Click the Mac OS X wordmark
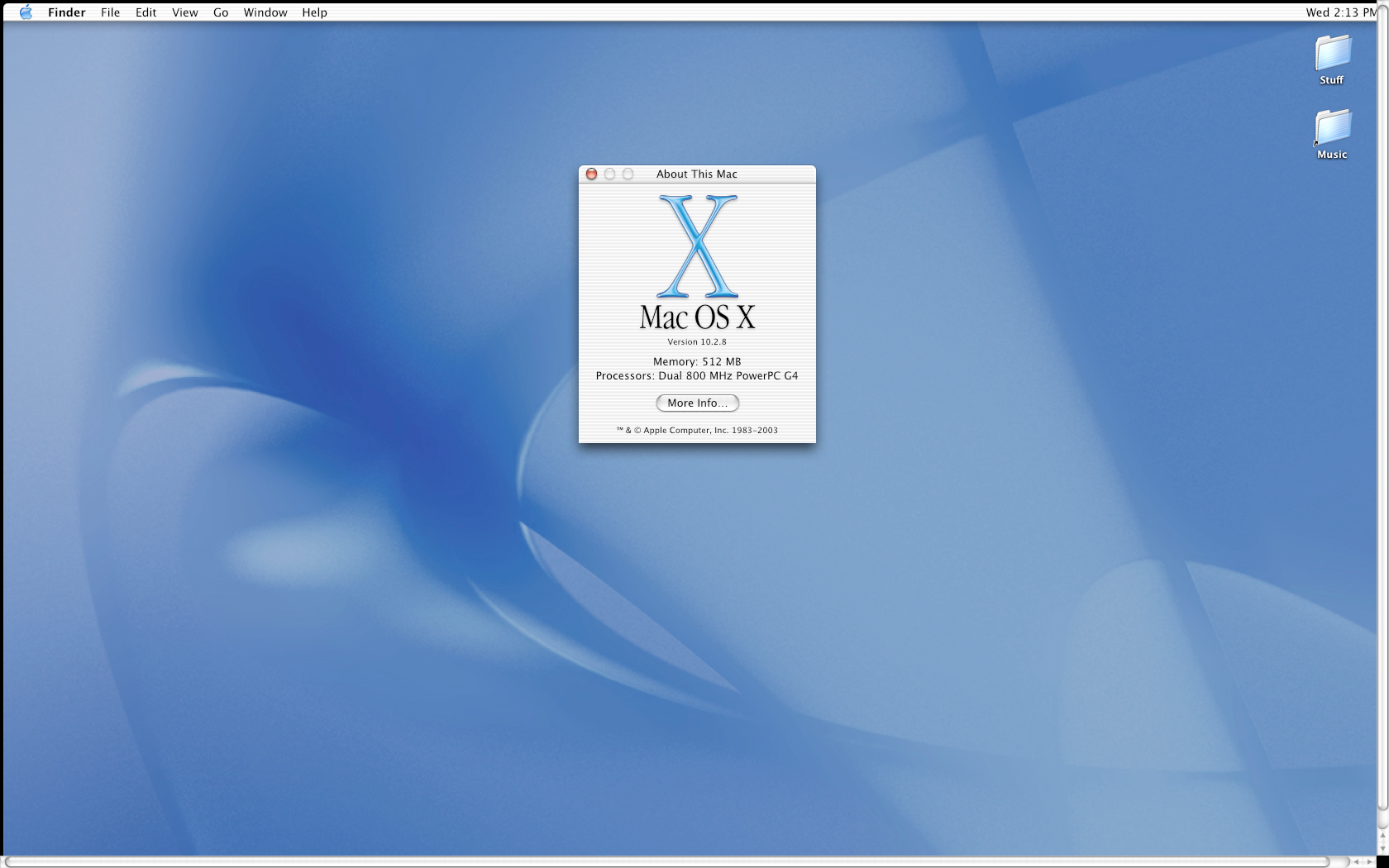Viewport: 1389px width, 868px height. 697,317
